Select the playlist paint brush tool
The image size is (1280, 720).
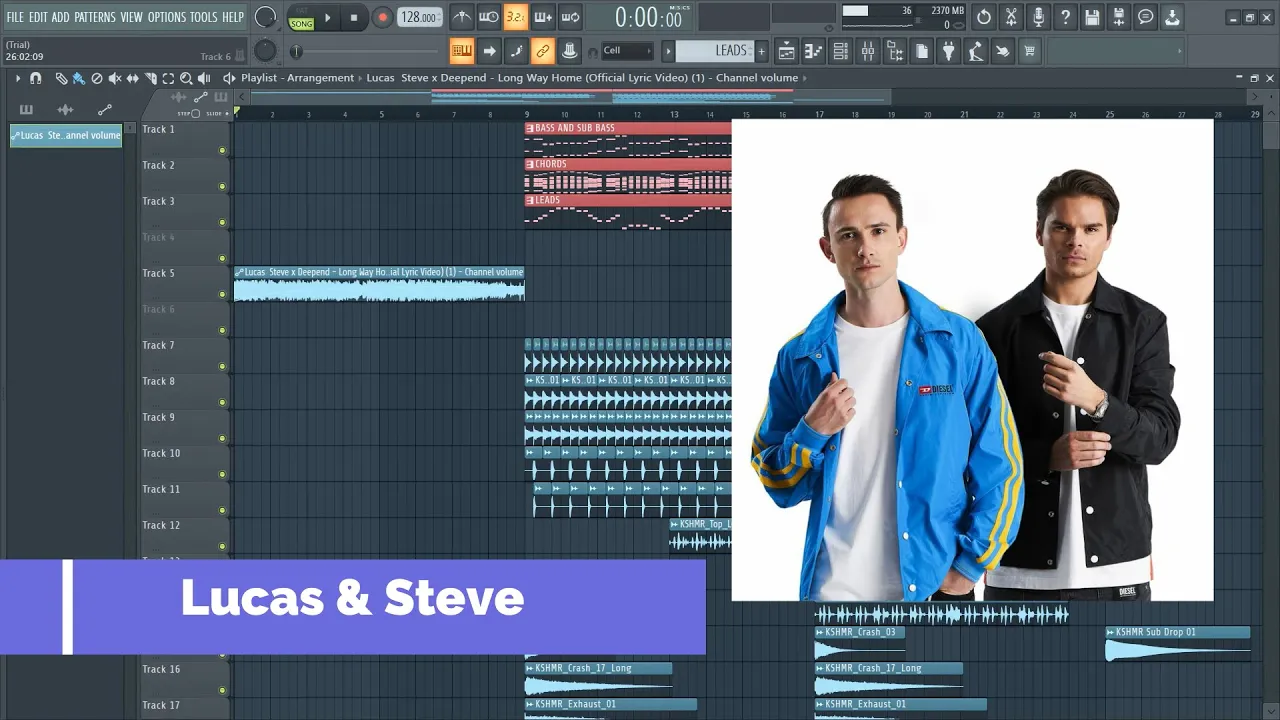point(78,78)
